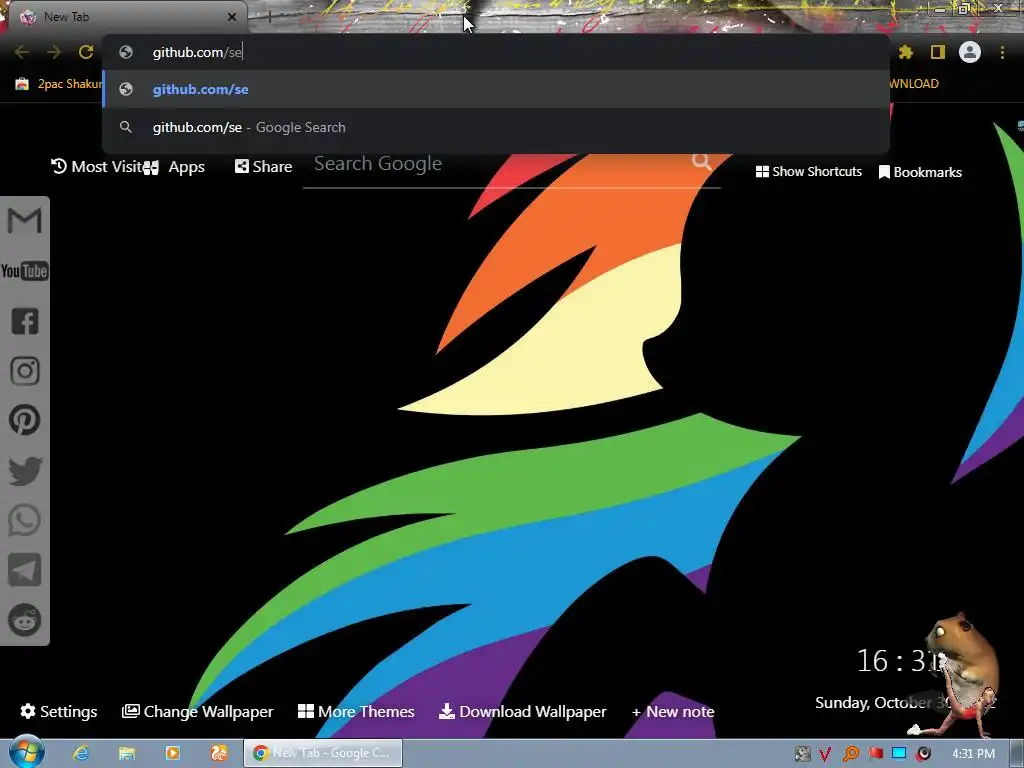This screenshot has width=1024, height=768.
Task: Click Change Wallpaper
Action: pyautogui.click(x=198, y=711)
